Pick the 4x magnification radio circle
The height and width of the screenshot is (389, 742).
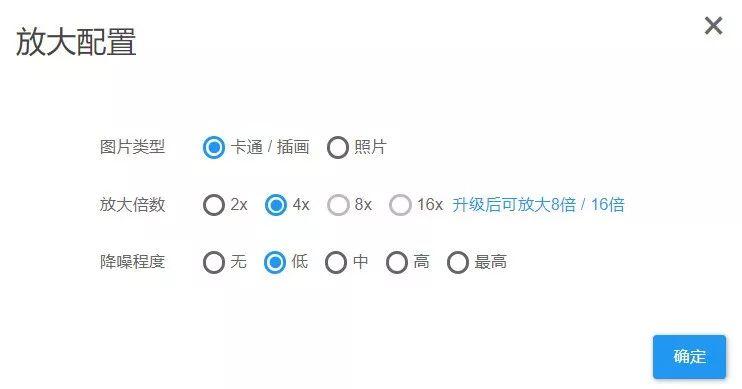(x=275, y=205)
